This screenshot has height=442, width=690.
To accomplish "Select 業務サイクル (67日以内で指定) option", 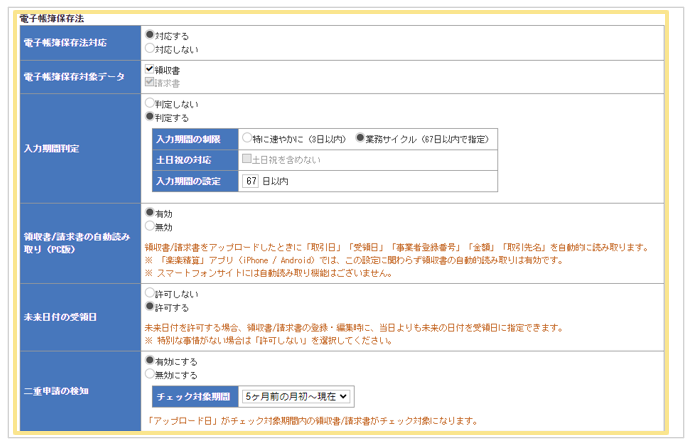I will [x=361, y=138].
